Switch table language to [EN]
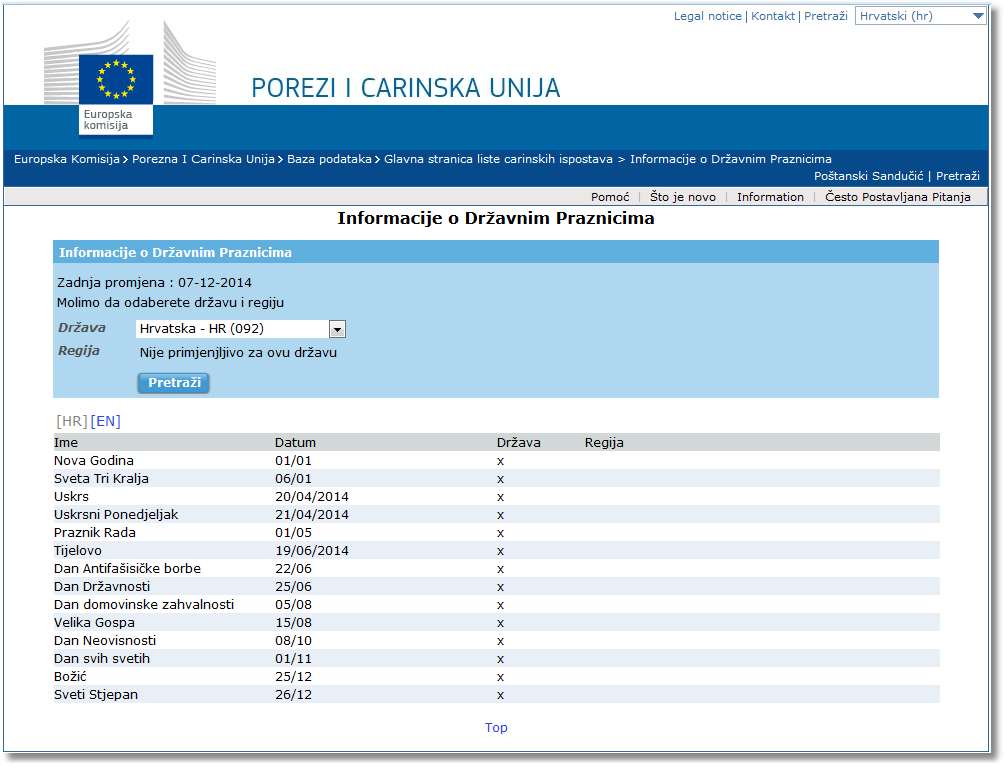Viewport: 1005px width, 767px height. tap(106, 421)
